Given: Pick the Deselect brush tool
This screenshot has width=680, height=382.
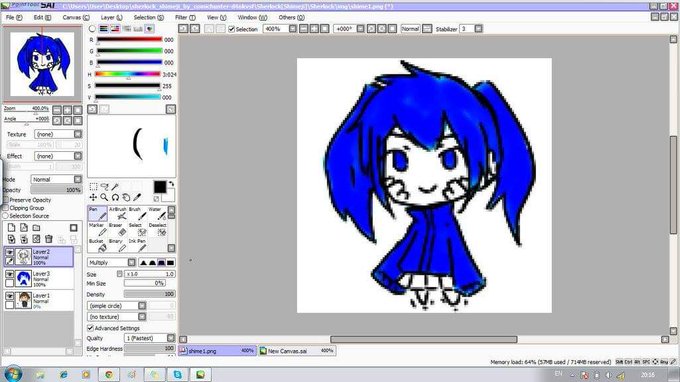Looking at the screenshot, I should pyautogui.click(x=157, y=230).
